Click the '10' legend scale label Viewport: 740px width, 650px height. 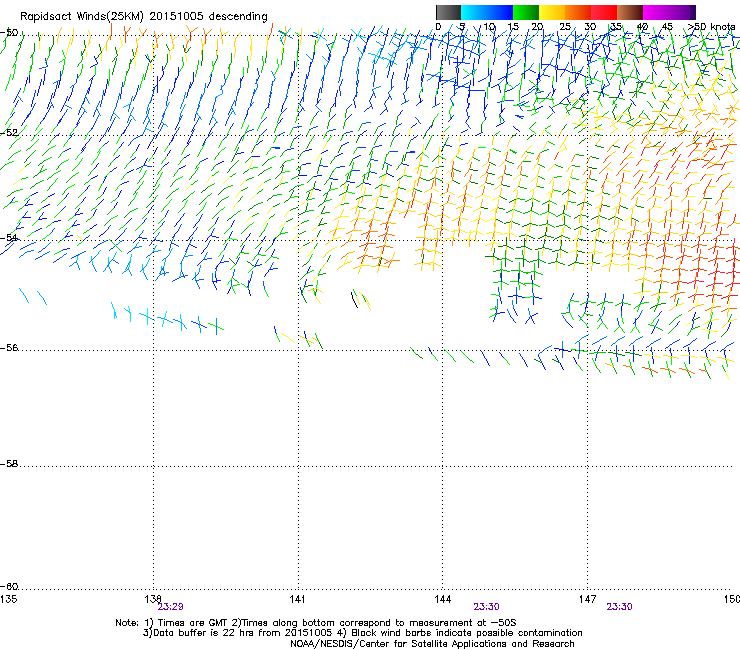[x=489, y=26]
